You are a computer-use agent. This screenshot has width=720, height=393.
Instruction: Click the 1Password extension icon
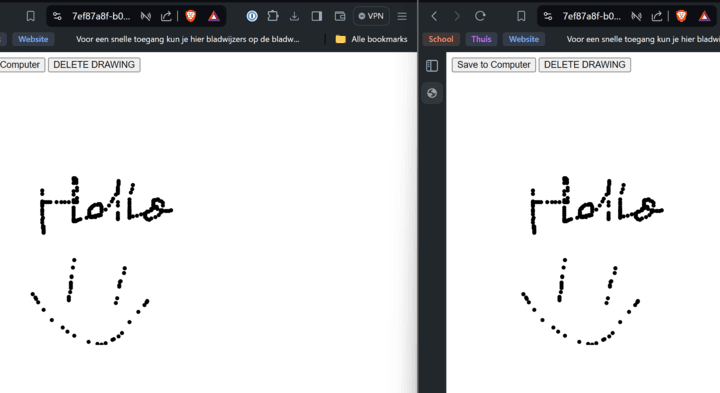tap(252, 16)
